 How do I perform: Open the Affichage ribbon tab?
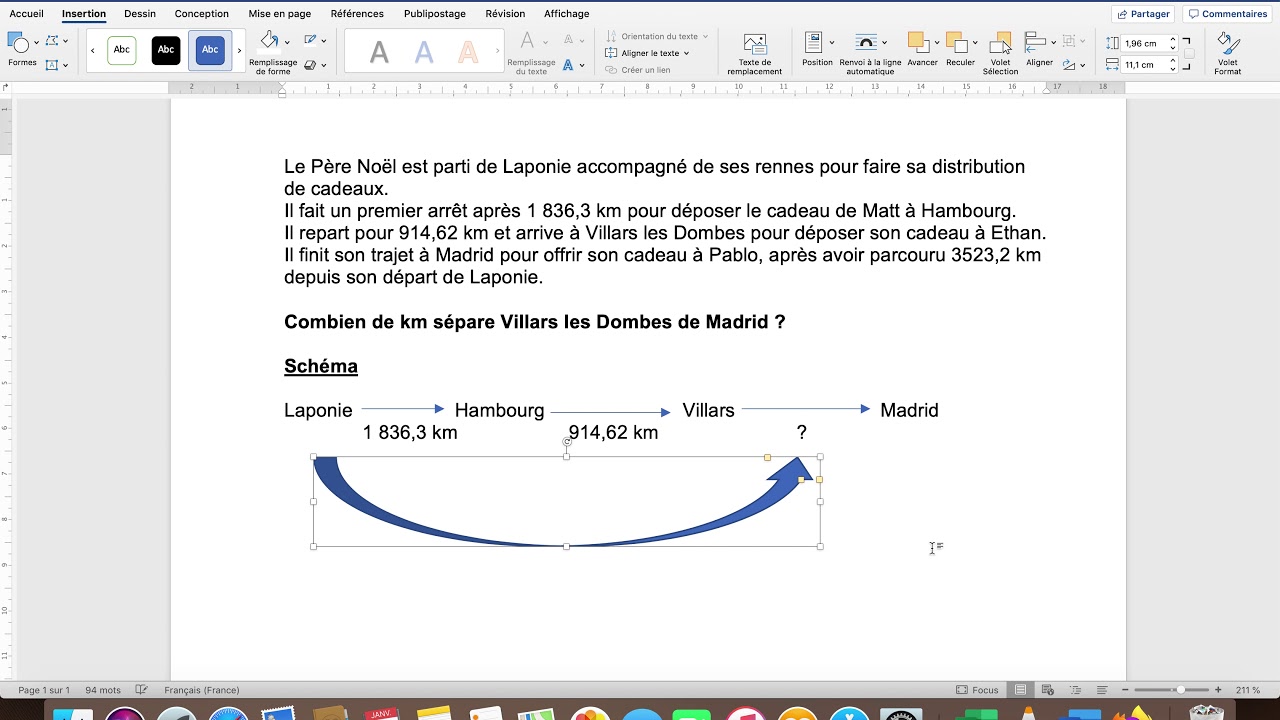coord(566,14)
